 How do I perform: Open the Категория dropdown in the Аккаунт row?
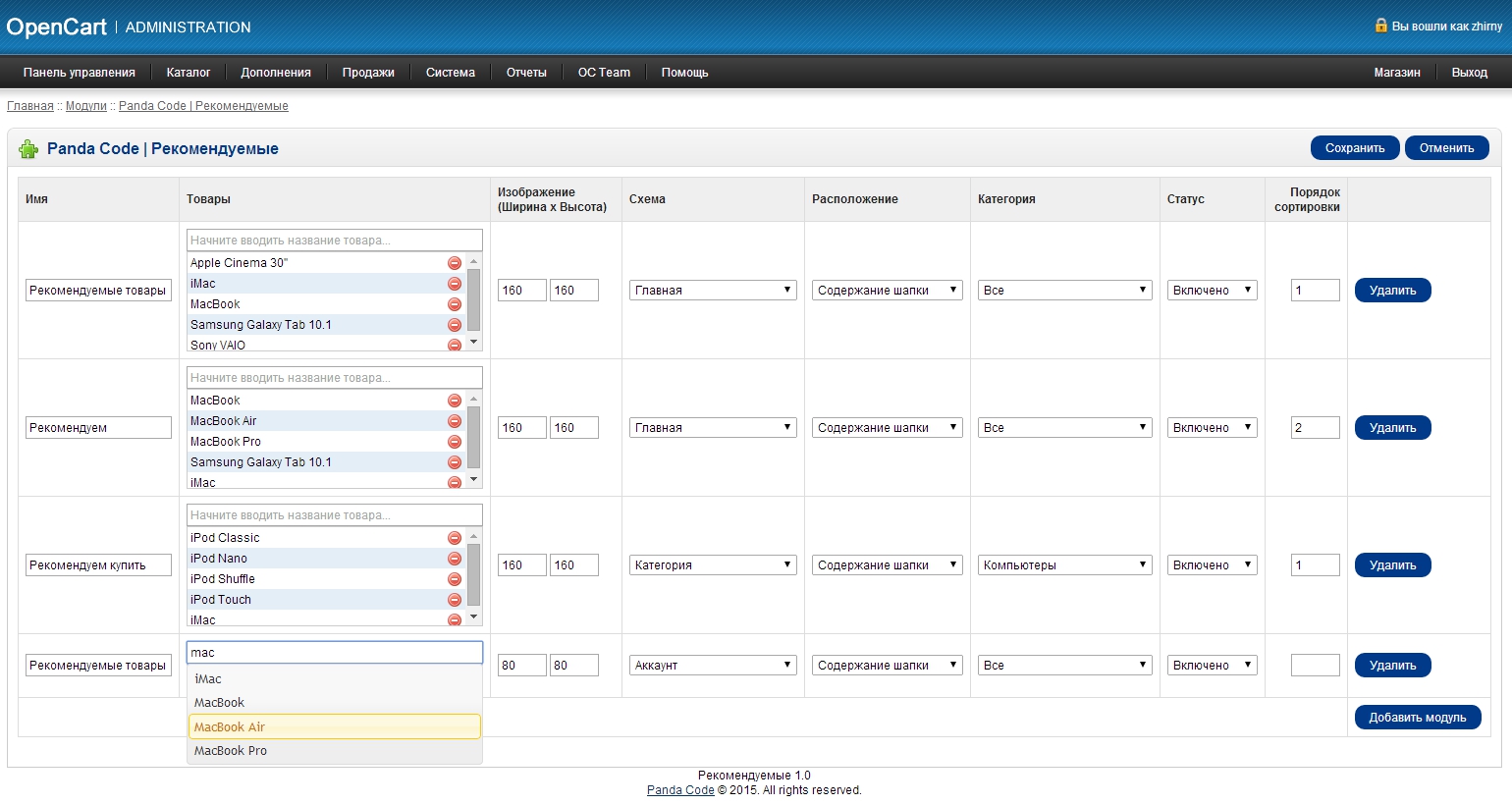pos(1065,666)
